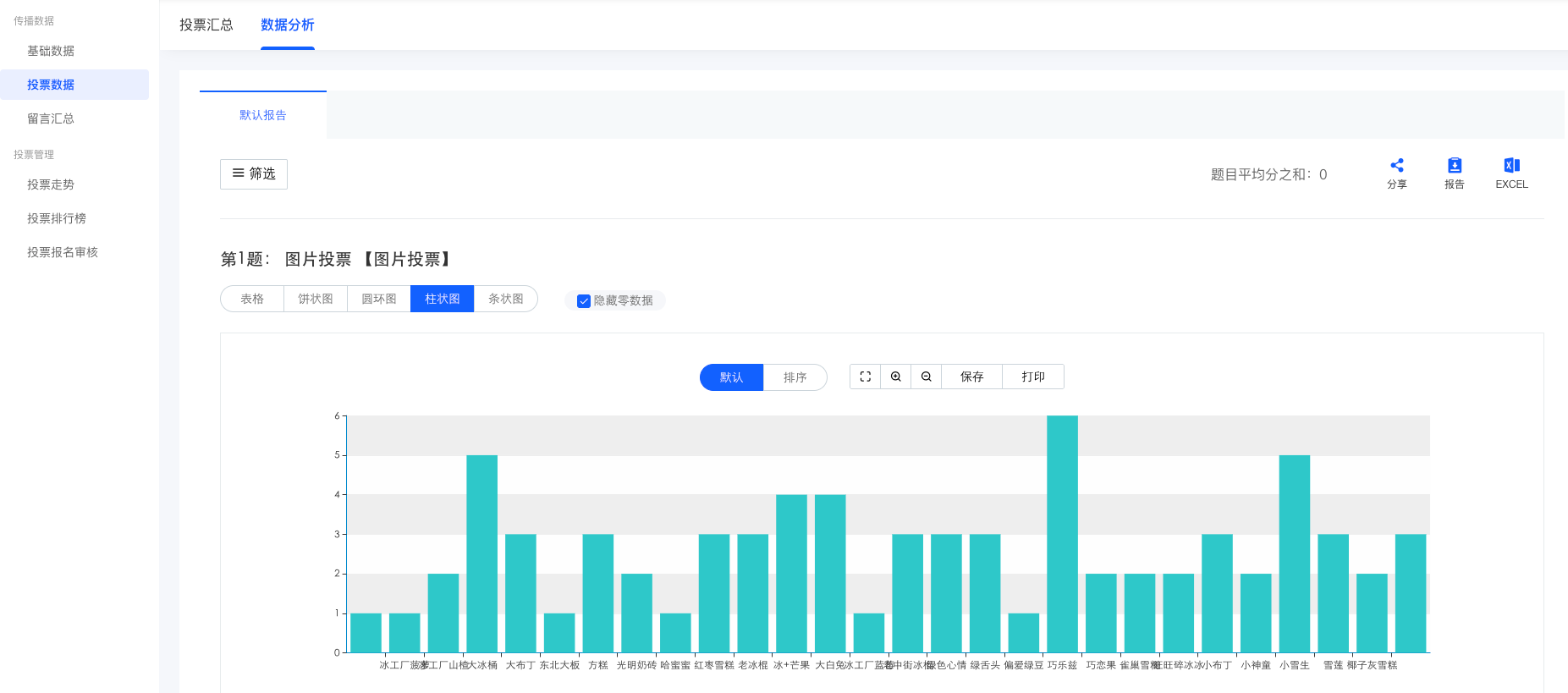This screenshot has height=693, width=1568.
Task: Open 投票排行榜 in sidebar
Action: (57, 218)
